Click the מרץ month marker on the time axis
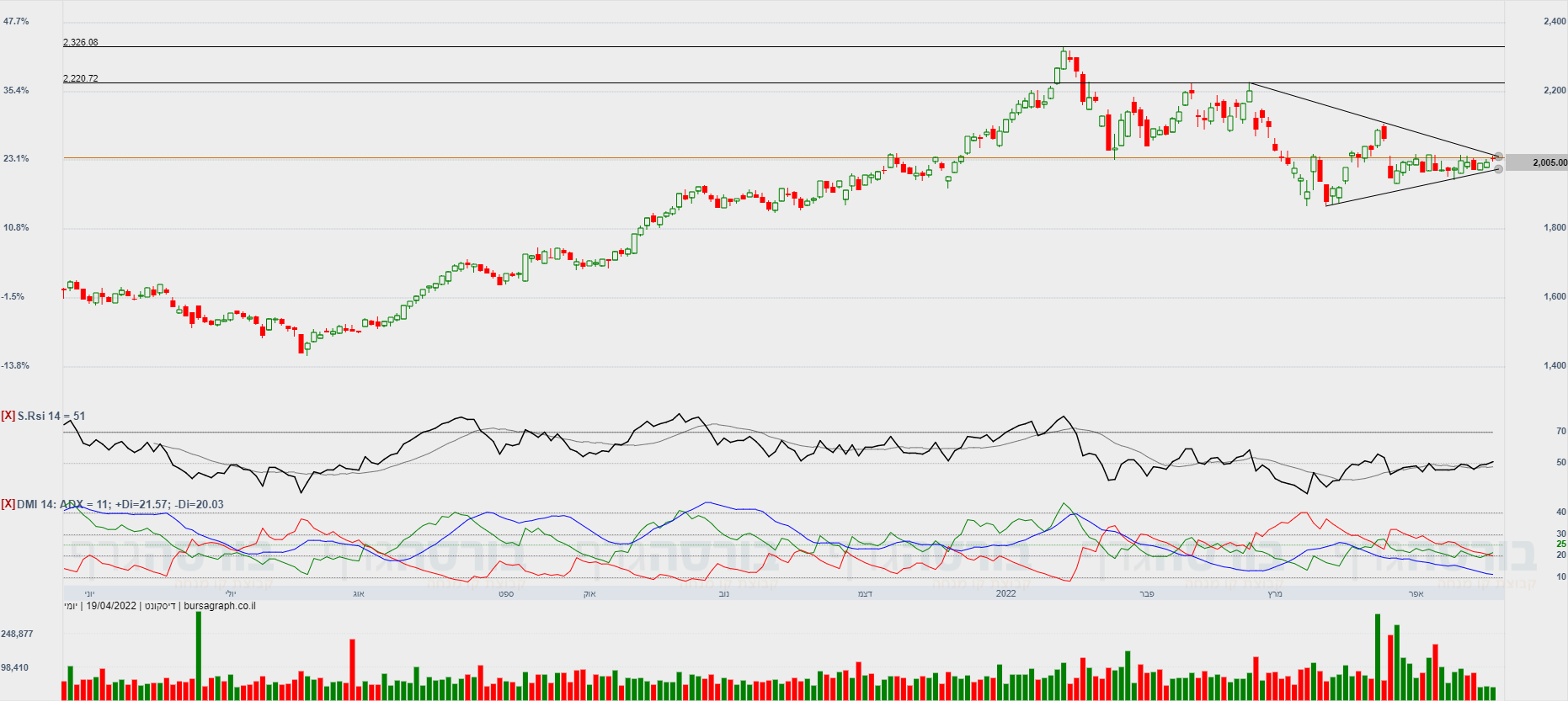 click(x=1275, y=593)
